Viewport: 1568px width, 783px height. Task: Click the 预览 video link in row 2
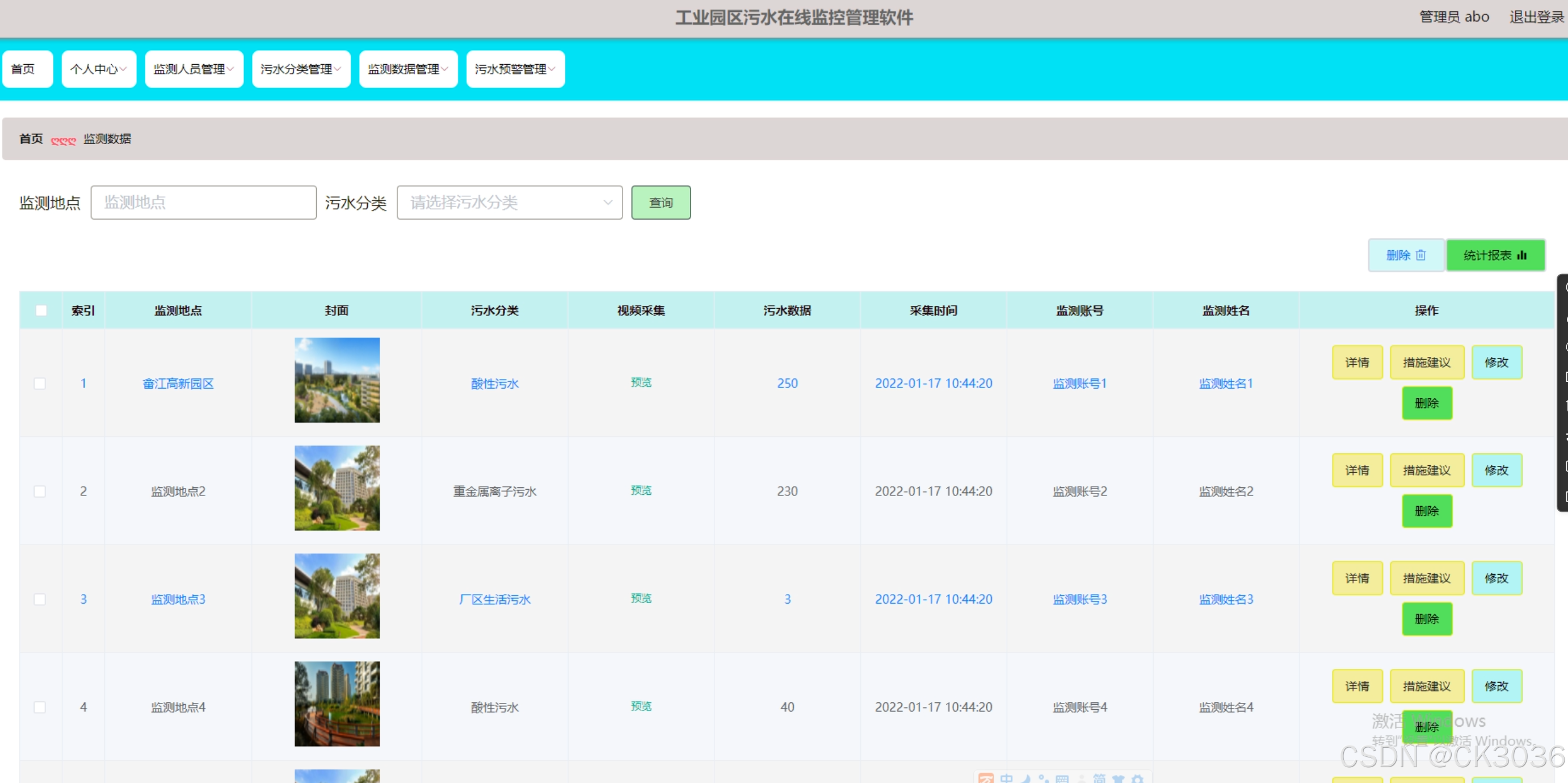640,490
